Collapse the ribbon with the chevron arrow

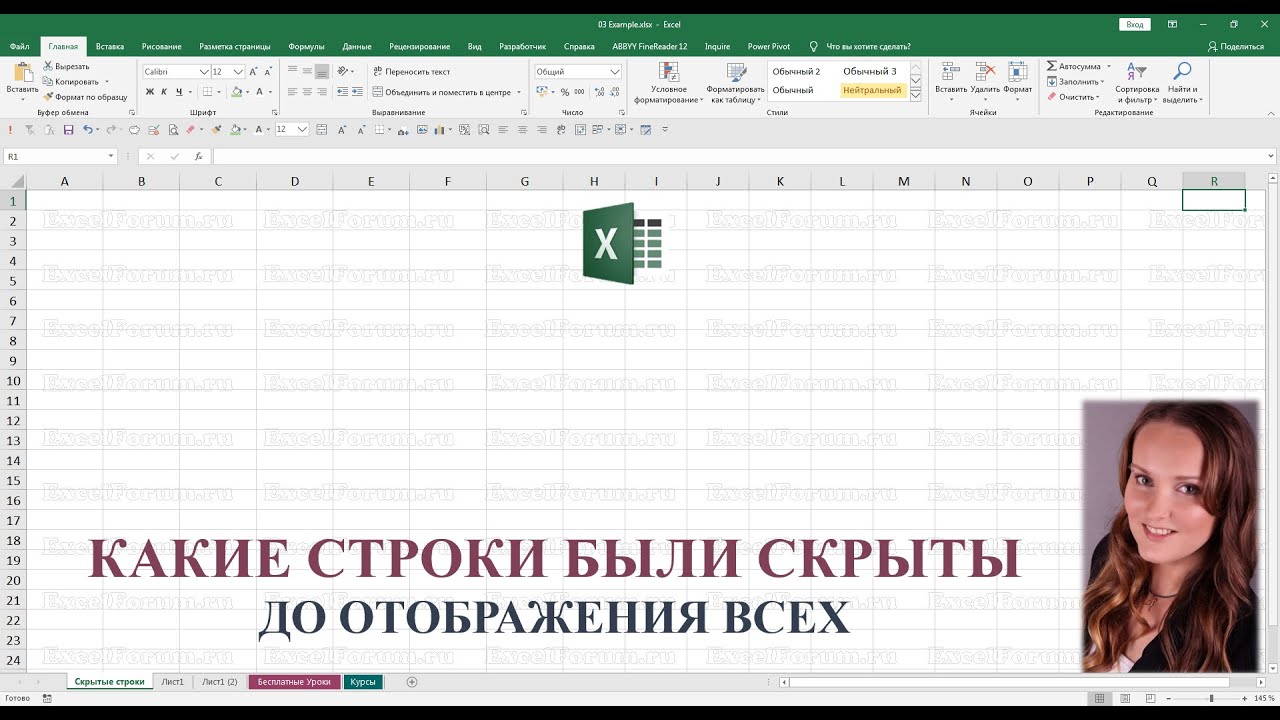[x=1270, y=112]
